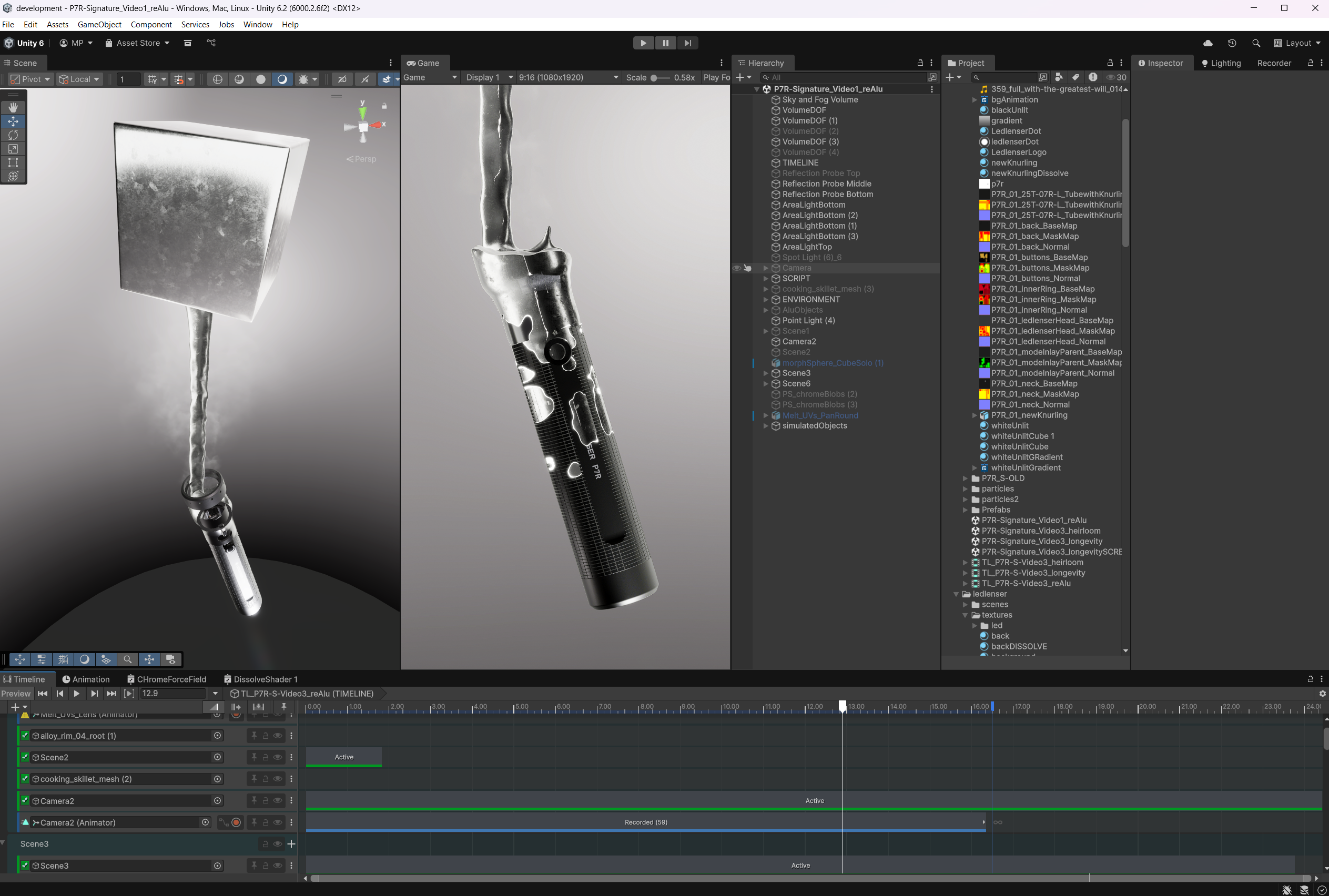Select the Scale tool
The image size is (1329, 896).
click(x=13, y=149)
